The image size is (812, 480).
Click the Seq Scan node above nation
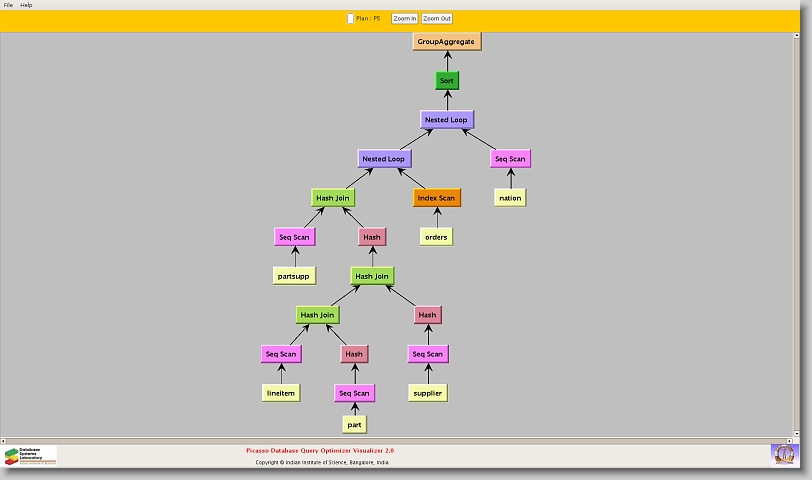[510, 159]
